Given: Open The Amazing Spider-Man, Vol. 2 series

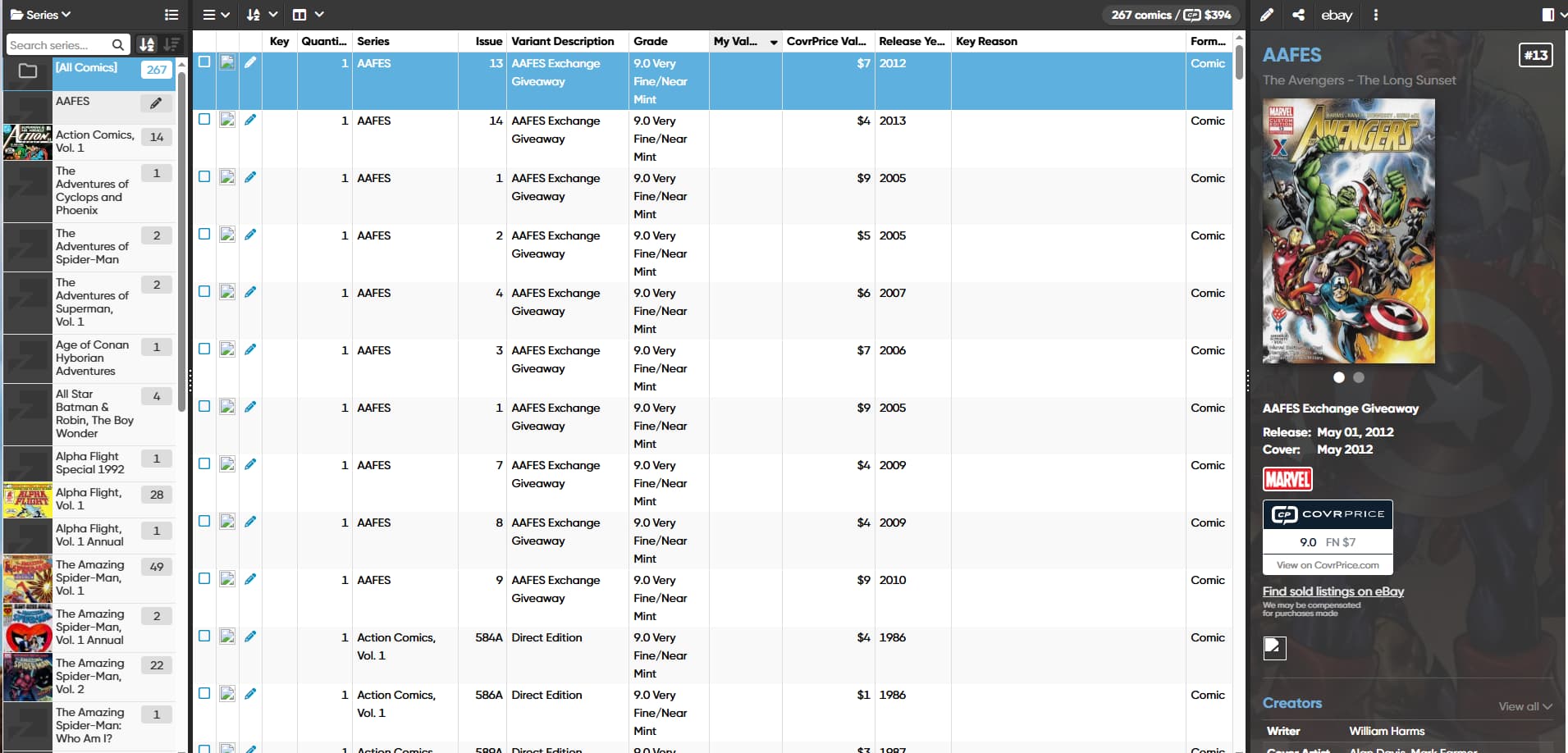Looking at the screenshot, I should [89, 676].
